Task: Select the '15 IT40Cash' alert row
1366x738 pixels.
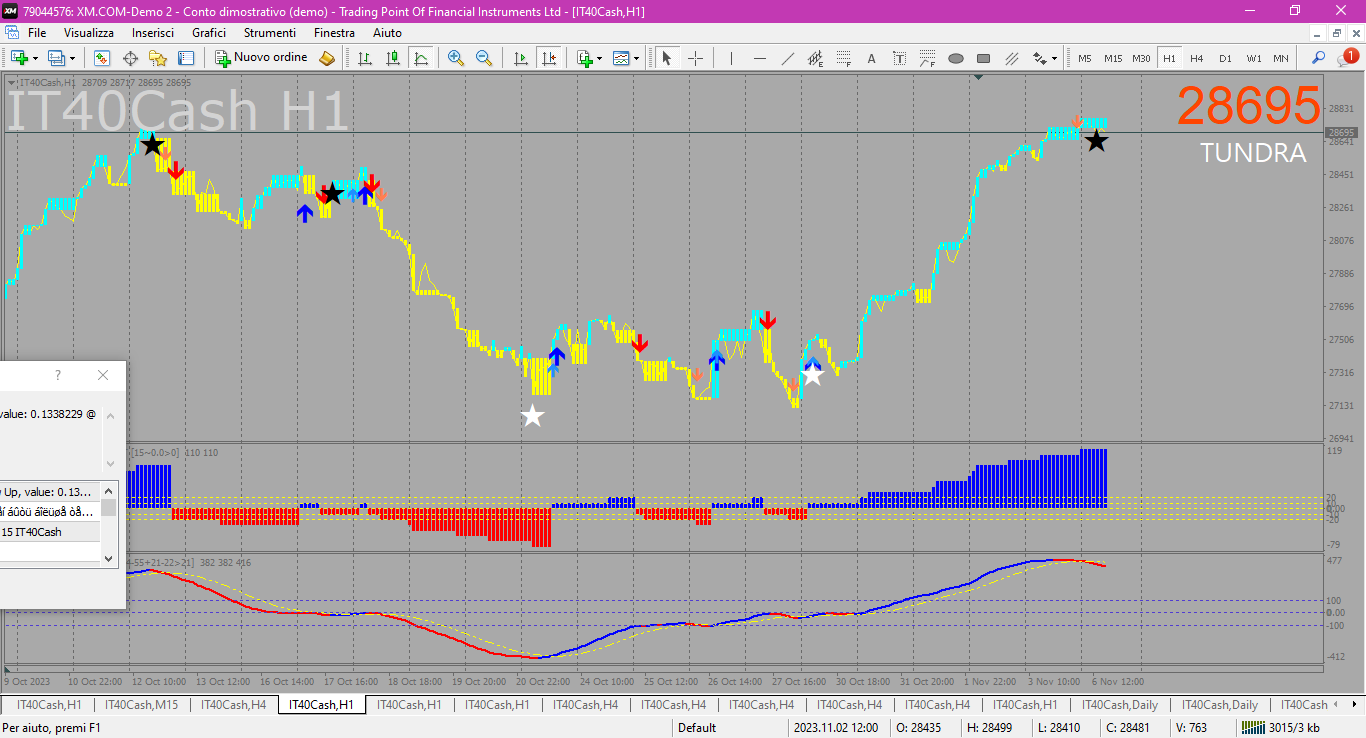Action: point(50,532)
